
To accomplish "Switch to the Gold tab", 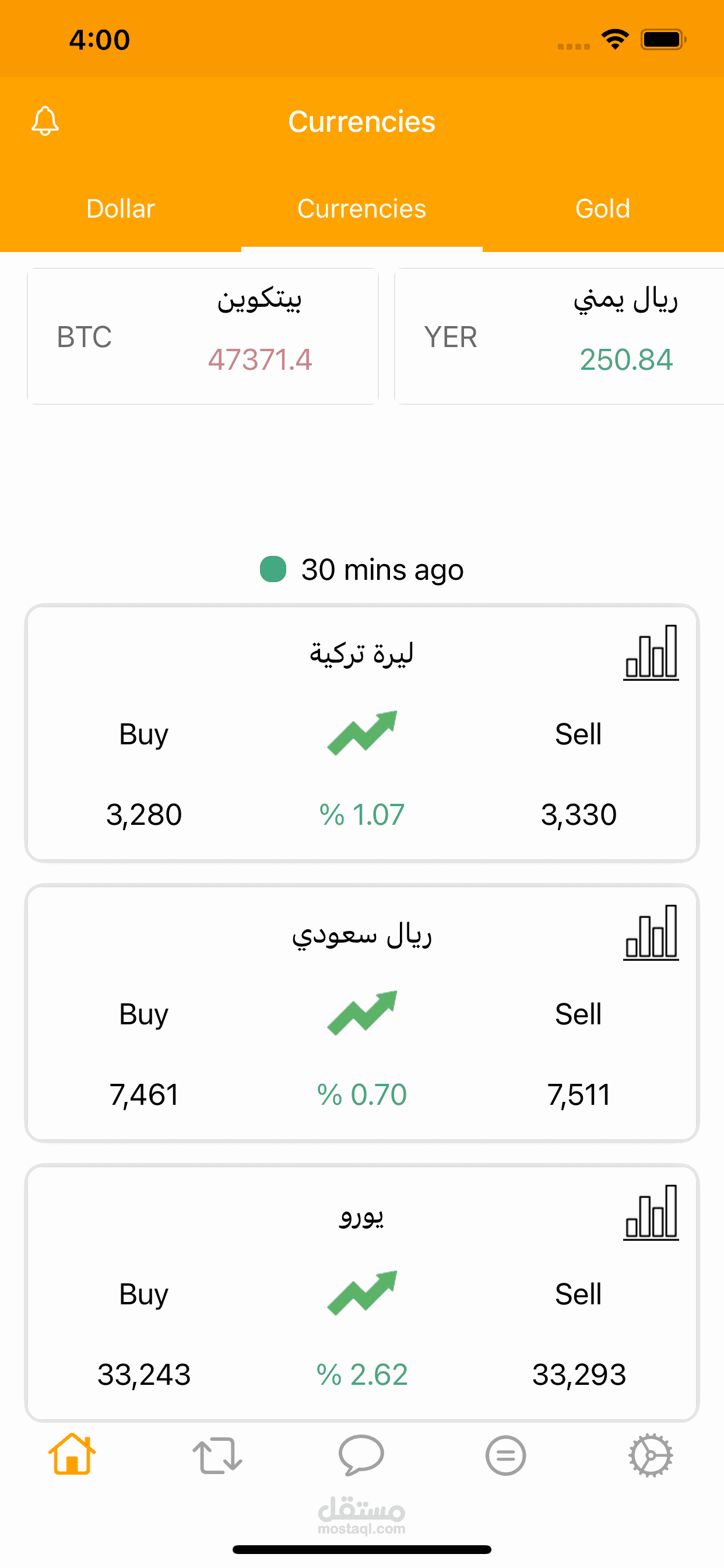I will point(602,209).
